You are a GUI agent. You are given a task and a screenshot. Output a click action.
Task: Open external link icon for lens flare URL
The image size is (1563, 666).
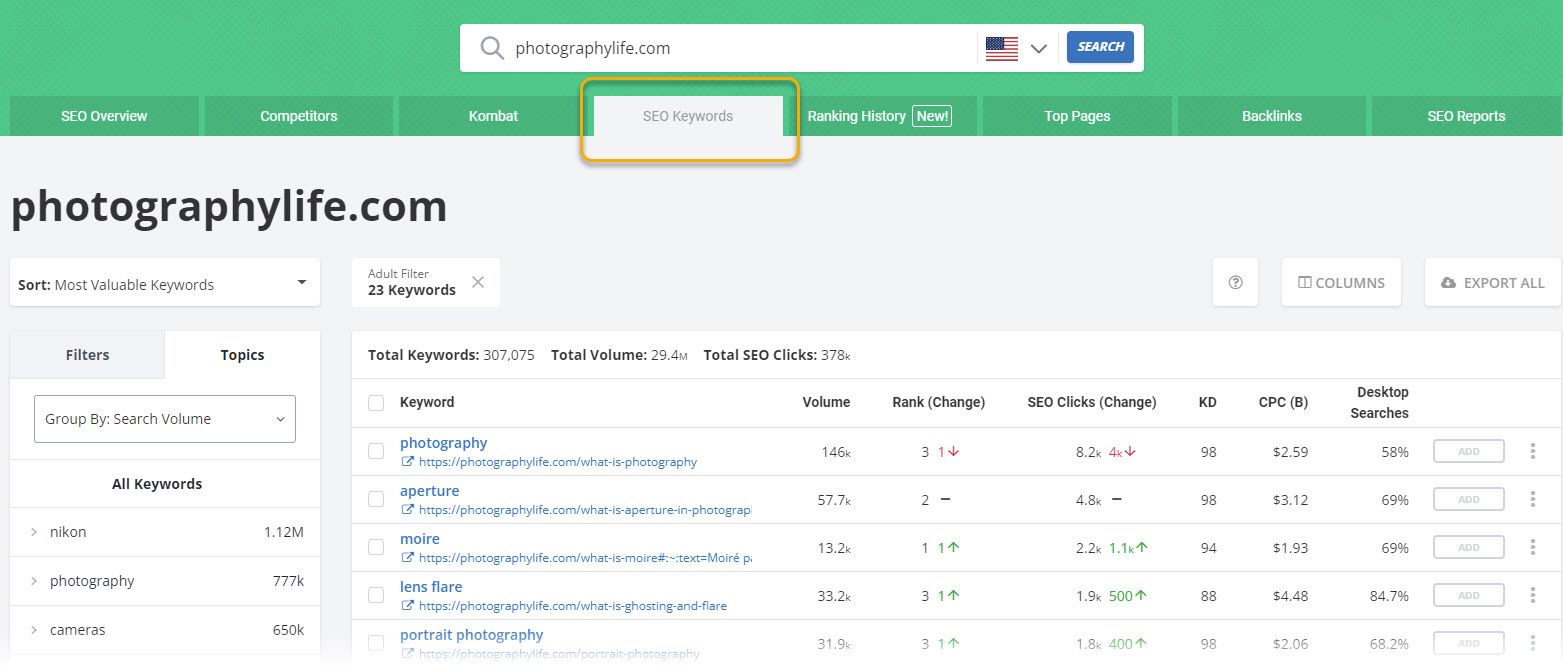click(x=407, y=606)
